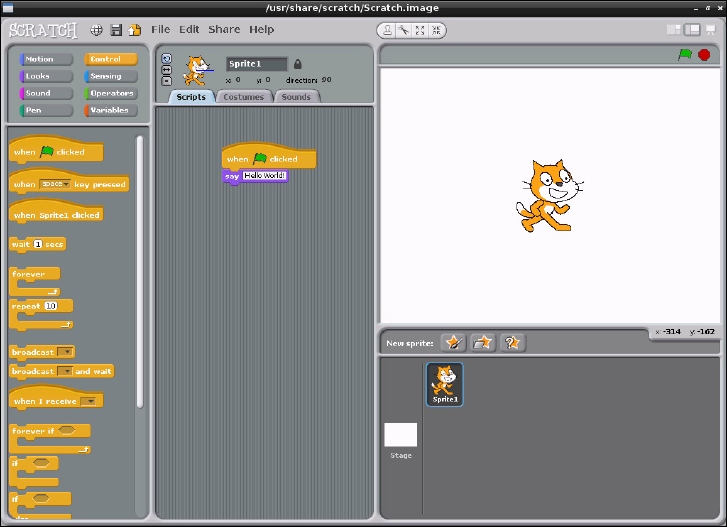The width and height of the screenshot is (727, 527).
Task: Select the Sprite1 thumbnail in sprite list
Action: [x=445, y=385]
